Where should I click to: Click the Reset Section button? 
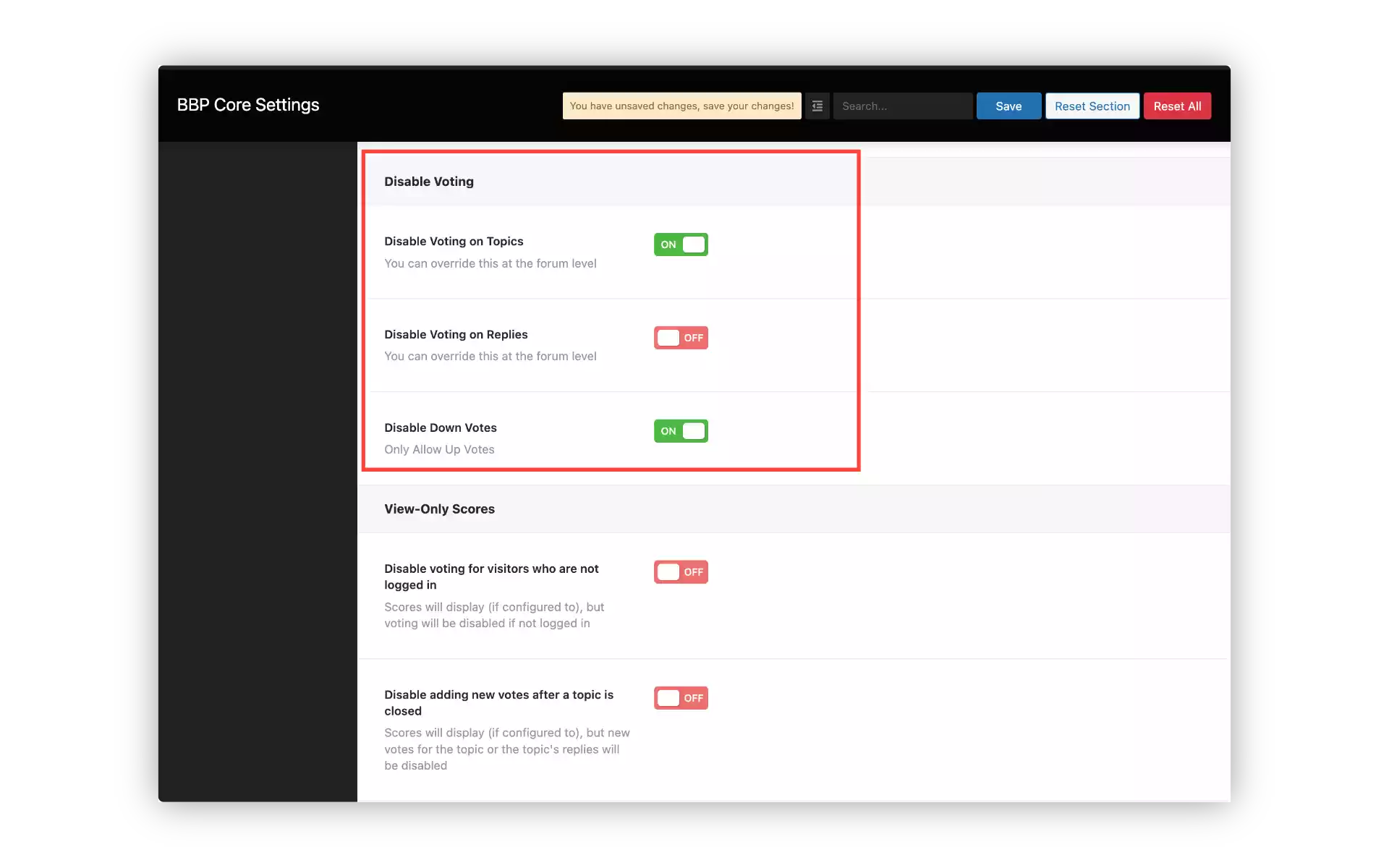1092,106
